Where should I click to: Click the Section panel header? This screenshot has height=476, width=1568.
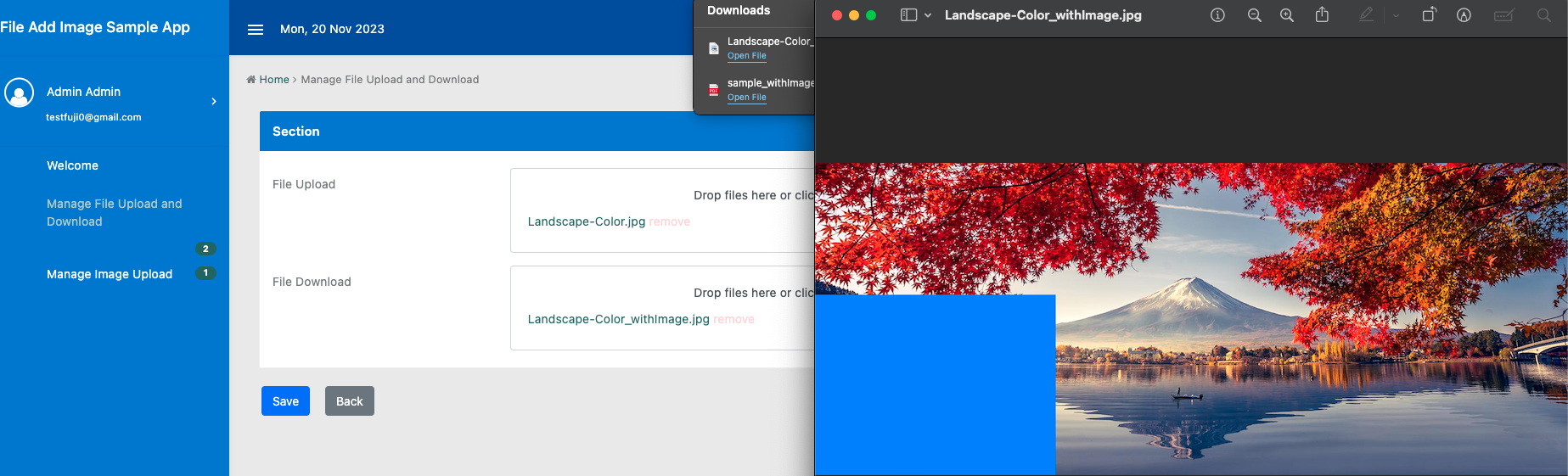(x=537, y=132)
